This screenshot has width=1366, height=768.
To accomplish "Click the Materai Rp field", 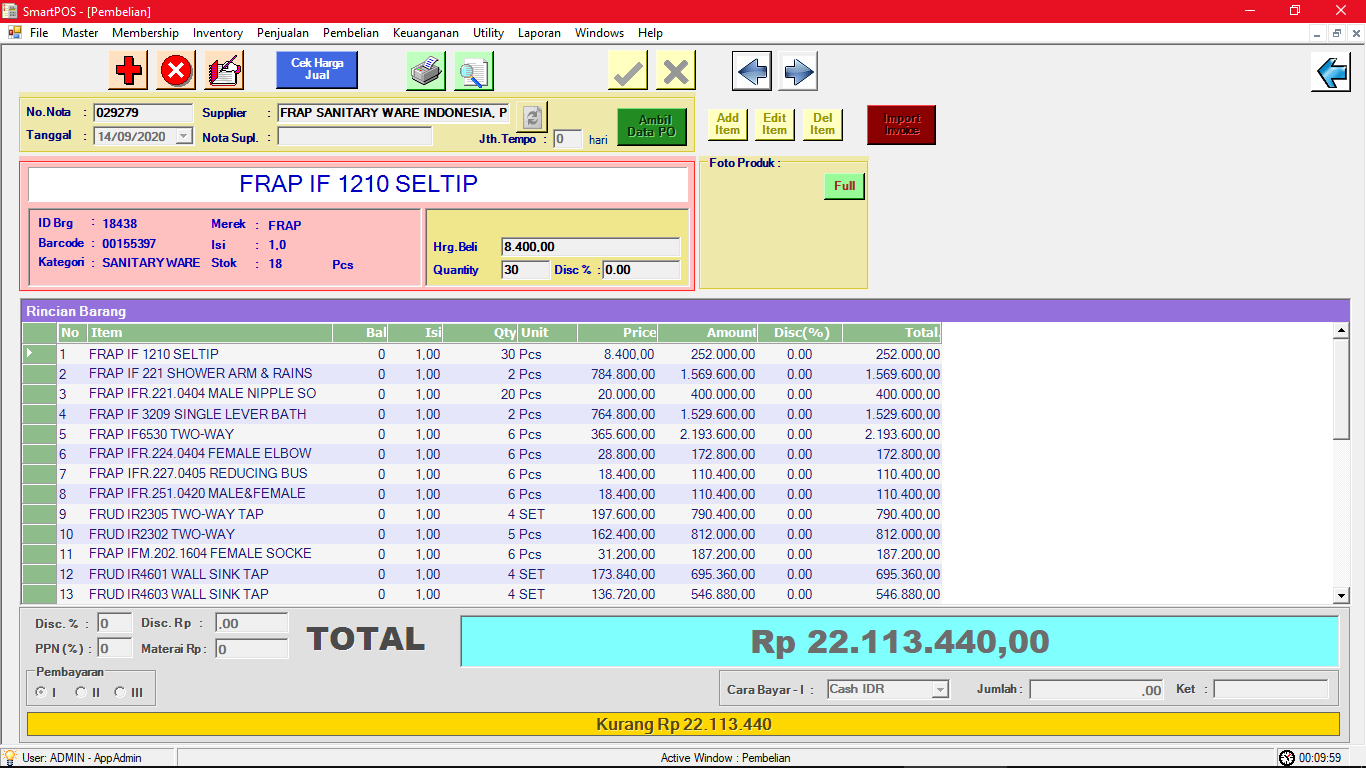I will tap(252, 649).
